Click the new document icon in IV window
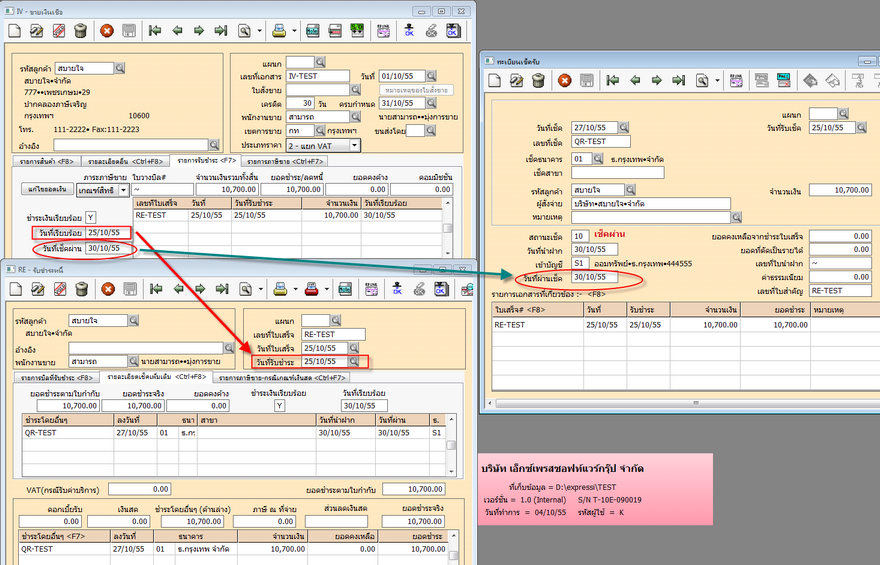The image size is (880, 565). tap(15, 31)
